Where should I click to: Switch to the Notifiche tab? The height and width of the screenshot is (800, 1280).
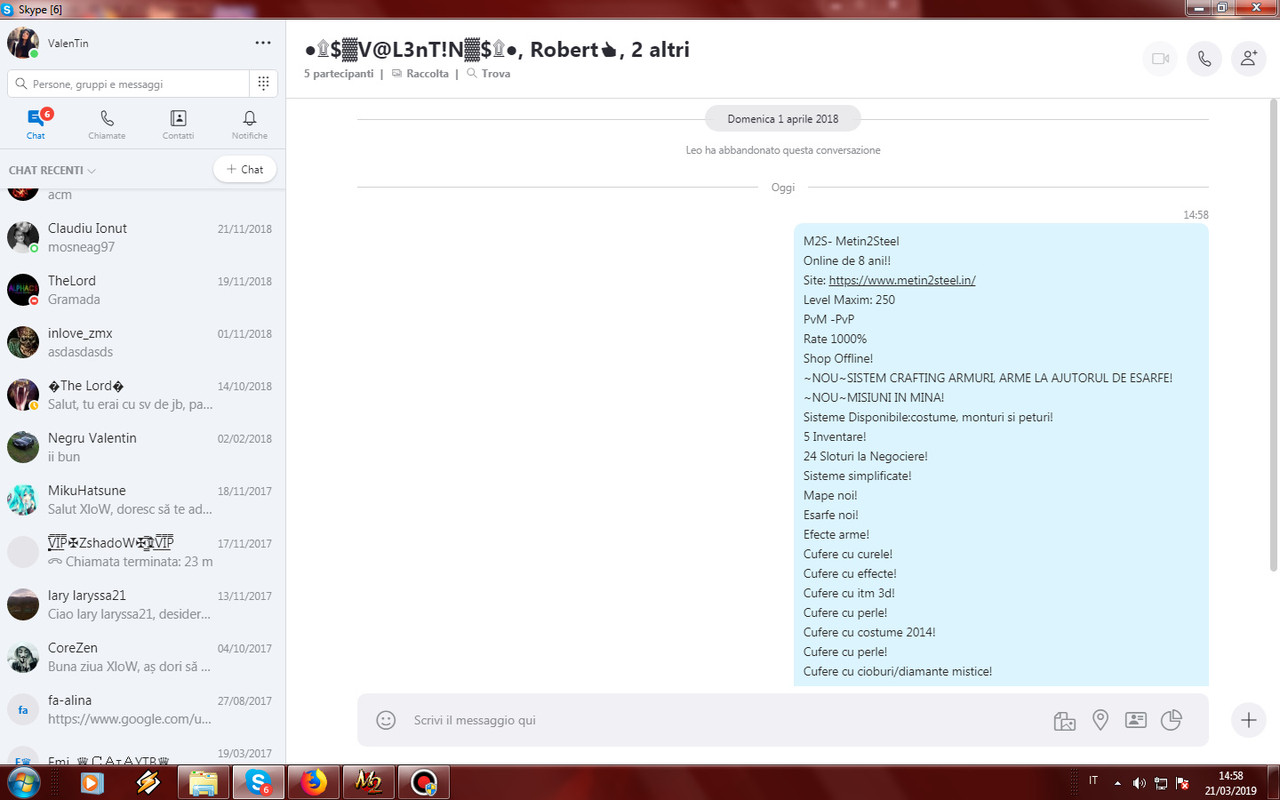(250, 124)
